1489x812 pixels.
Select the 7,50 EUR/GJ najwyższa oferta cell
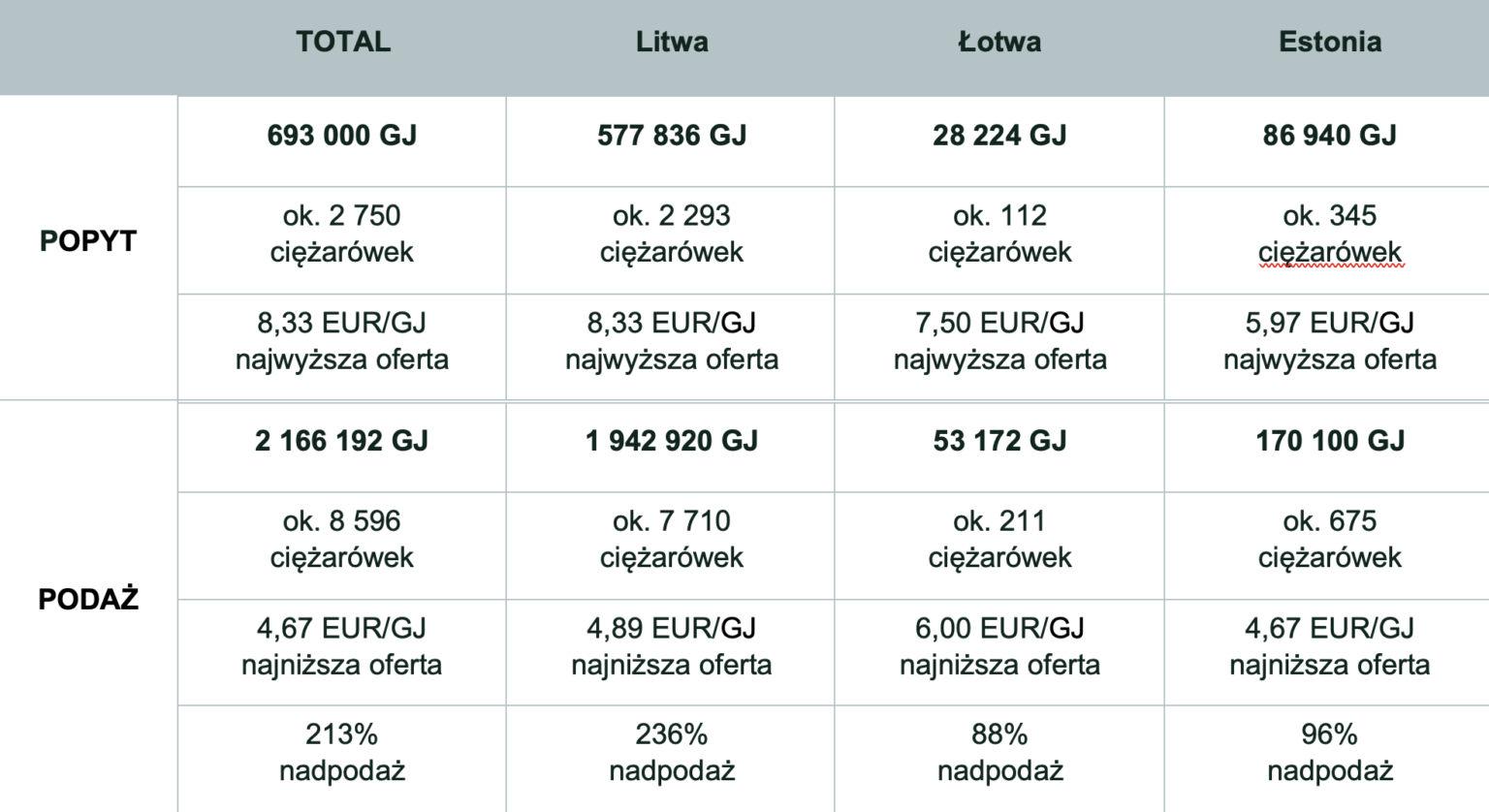coord(999,347)
